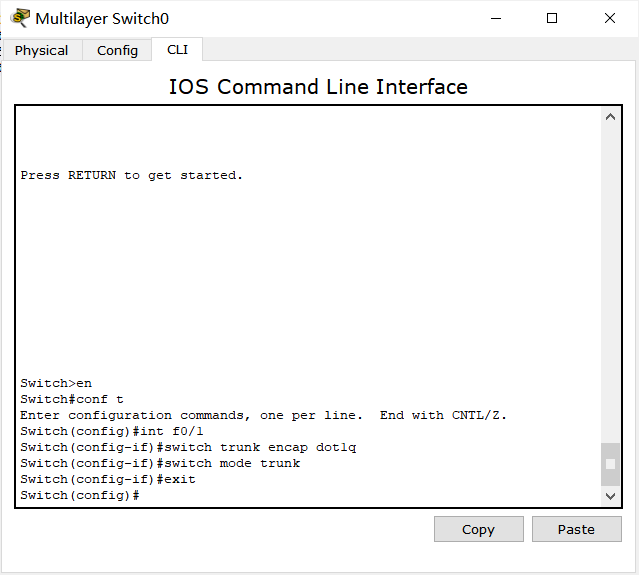Click the IOS Command Line Interface heading

click(x=318, y=87)
